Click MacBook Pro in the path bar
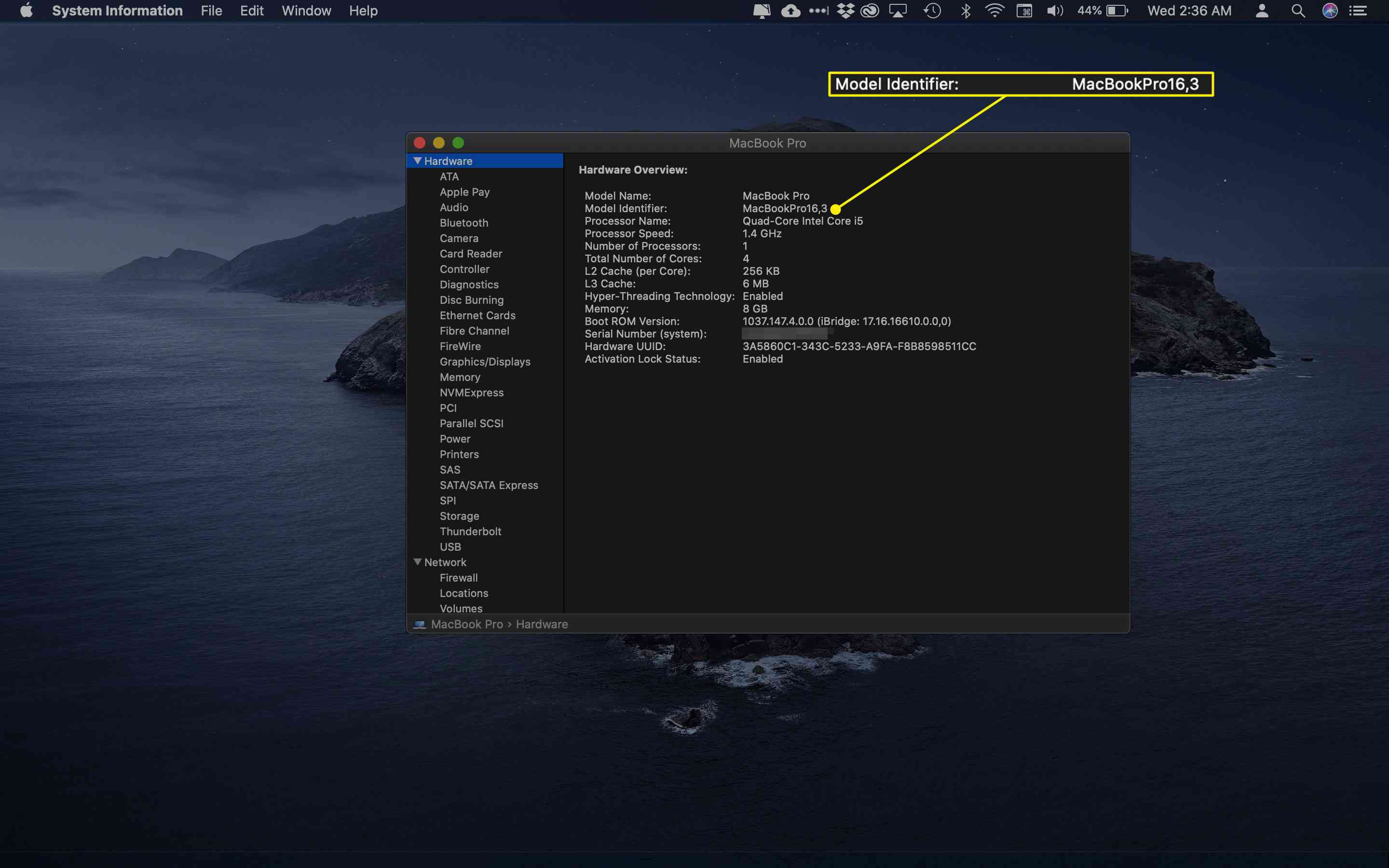Screen dimensions: 1389x868 tap(467, 624)
